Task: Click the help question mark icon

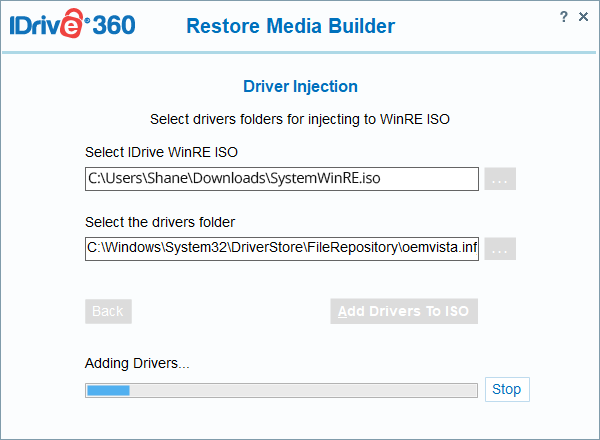Action: tap(563, 17)
